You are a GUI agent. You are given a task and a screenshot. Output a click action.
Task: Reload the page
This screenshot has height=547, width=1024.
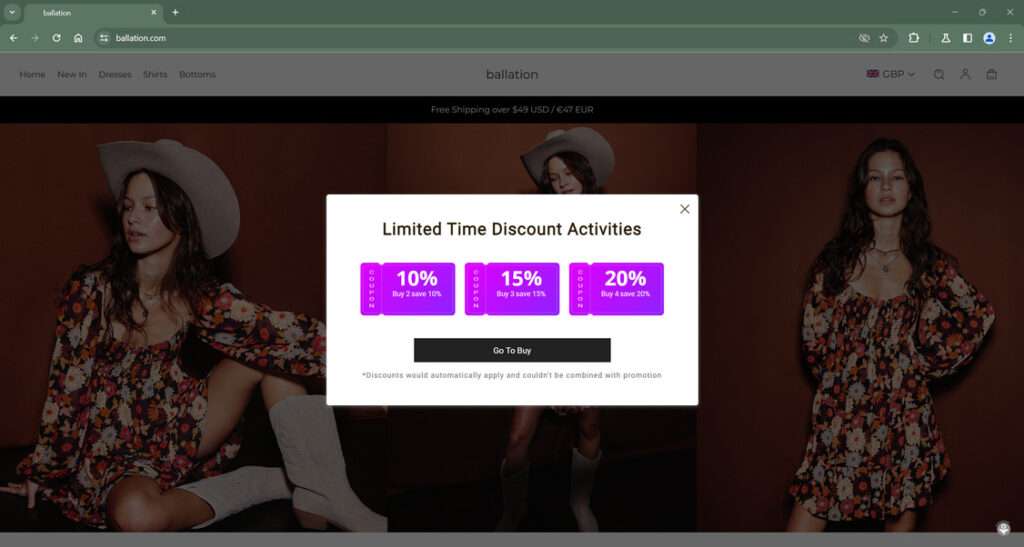tap(56, 38)
